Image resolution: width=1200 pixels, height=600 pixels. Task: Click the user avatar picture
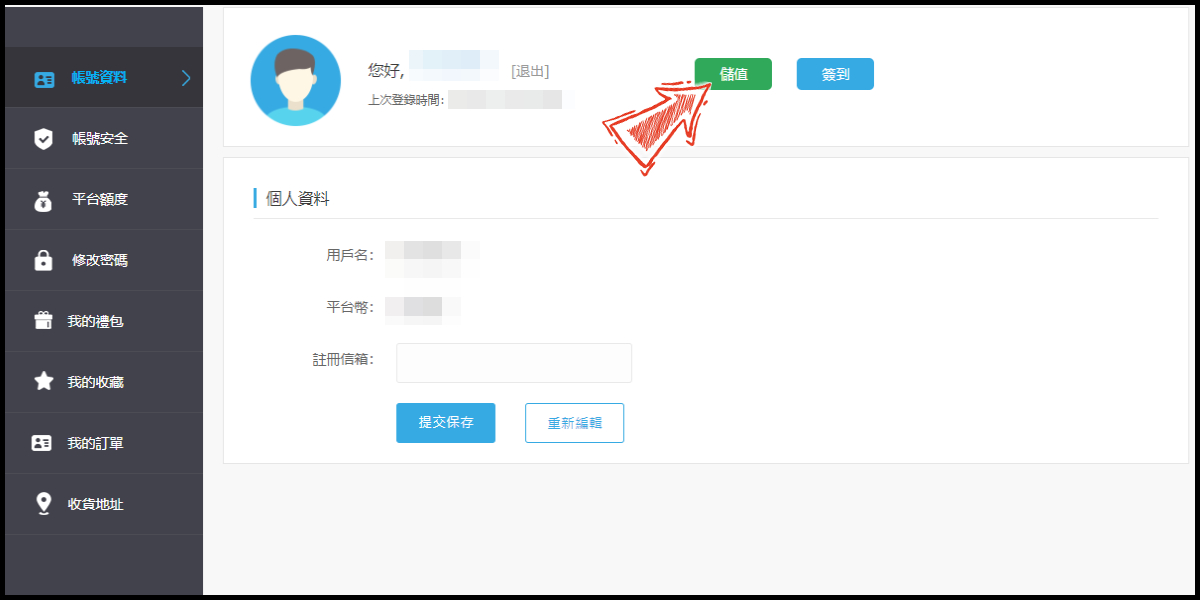(296, 80)
